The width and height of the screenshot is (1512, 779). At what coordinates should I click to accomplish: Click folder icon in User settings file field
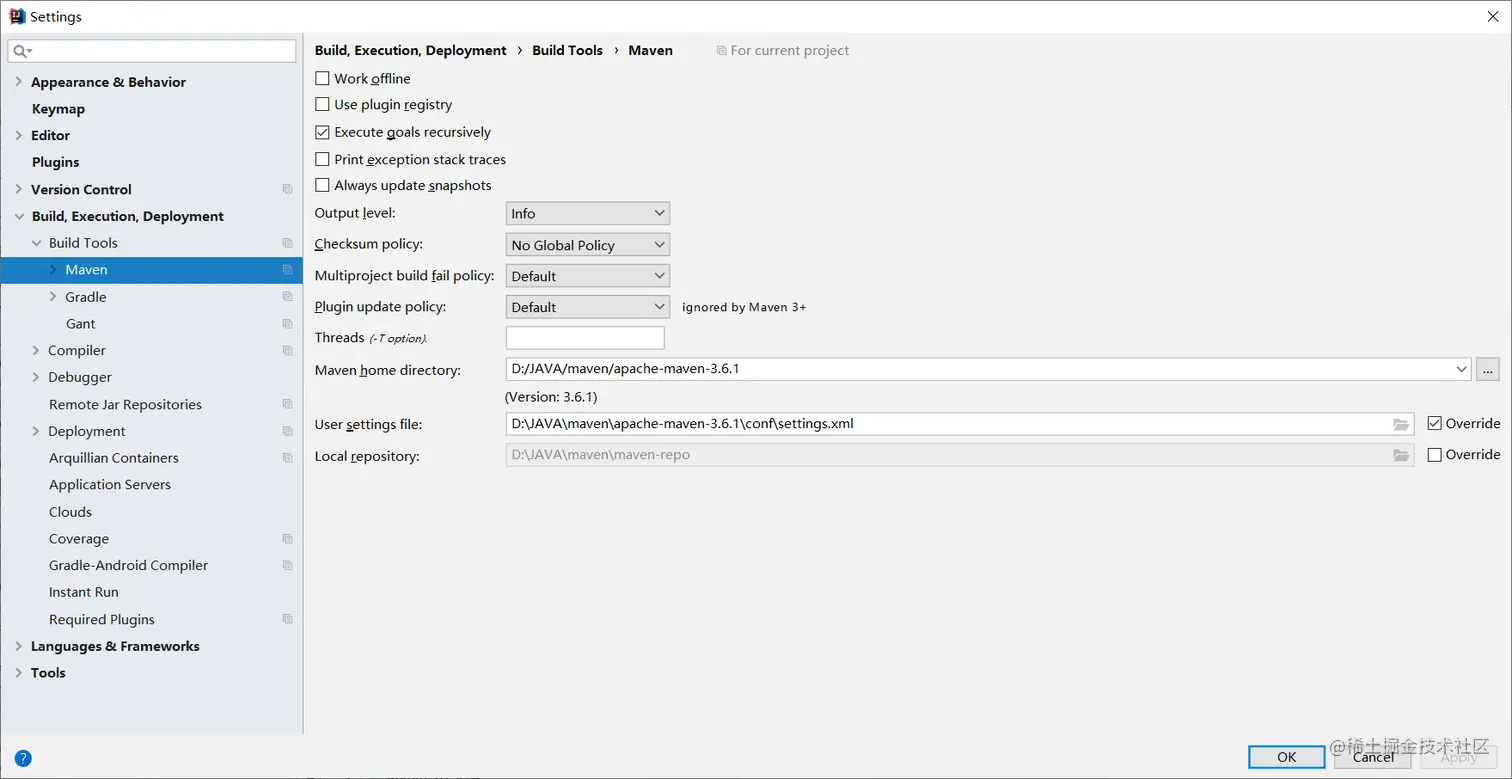click(1401, 424)
